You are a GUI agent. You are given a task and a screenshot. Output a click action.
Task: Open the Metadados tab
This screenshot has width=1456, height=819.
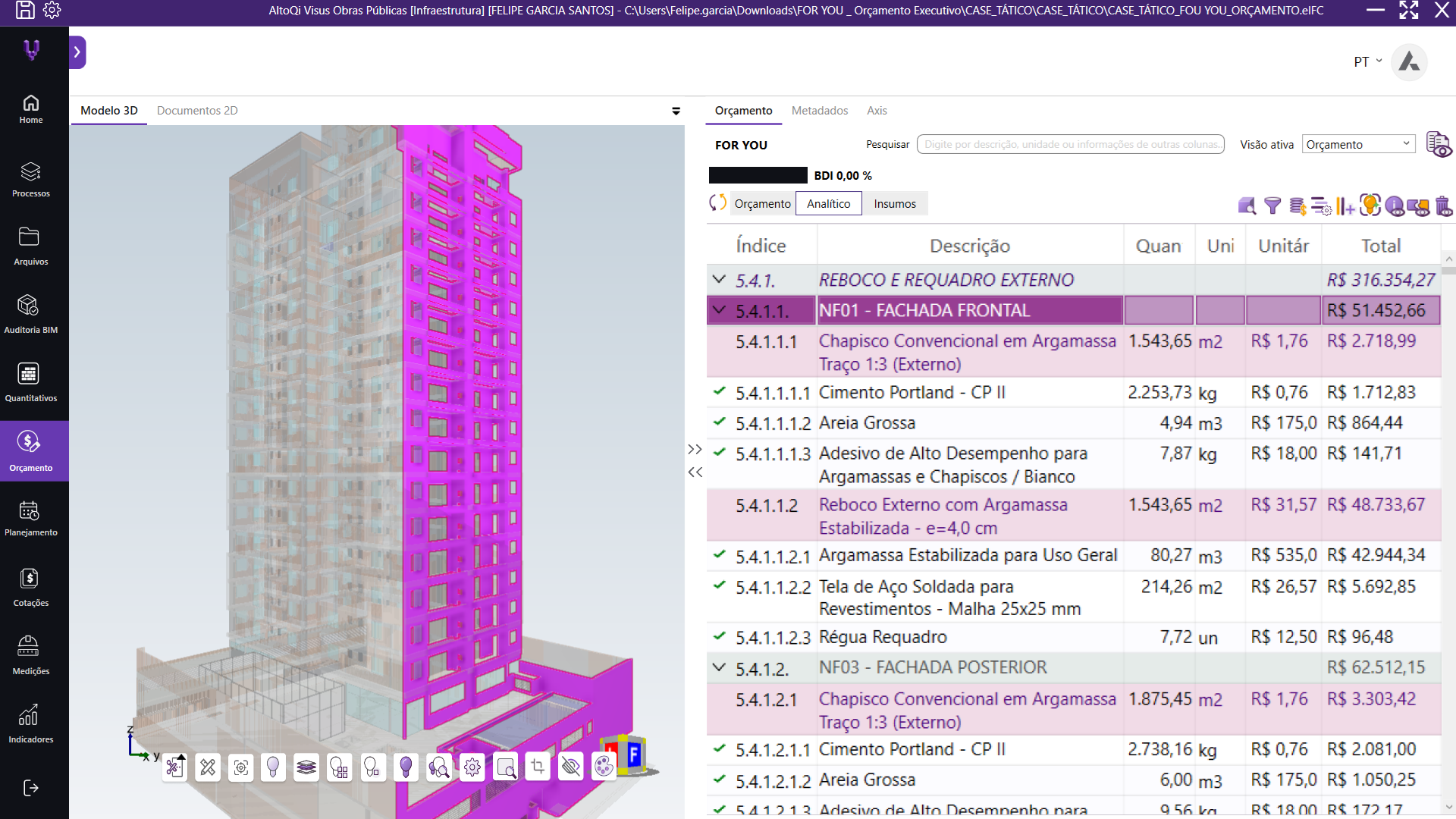point(820,111)
